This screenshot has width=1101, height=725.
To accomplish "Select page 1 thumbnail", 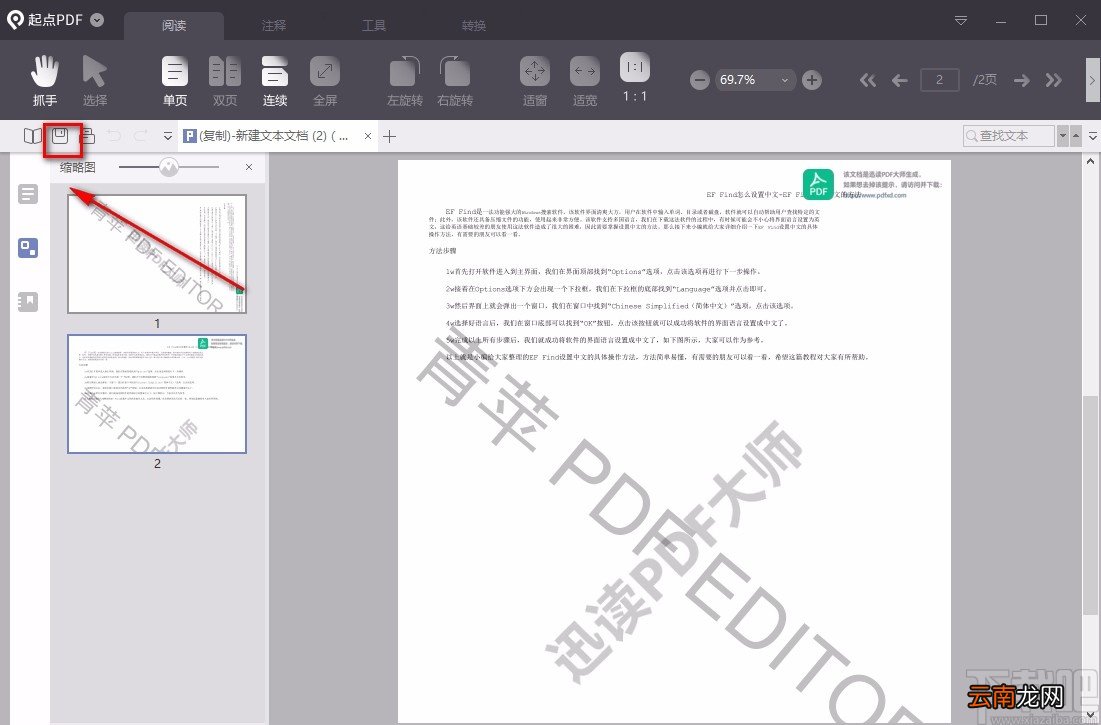I will pos(157,253).
